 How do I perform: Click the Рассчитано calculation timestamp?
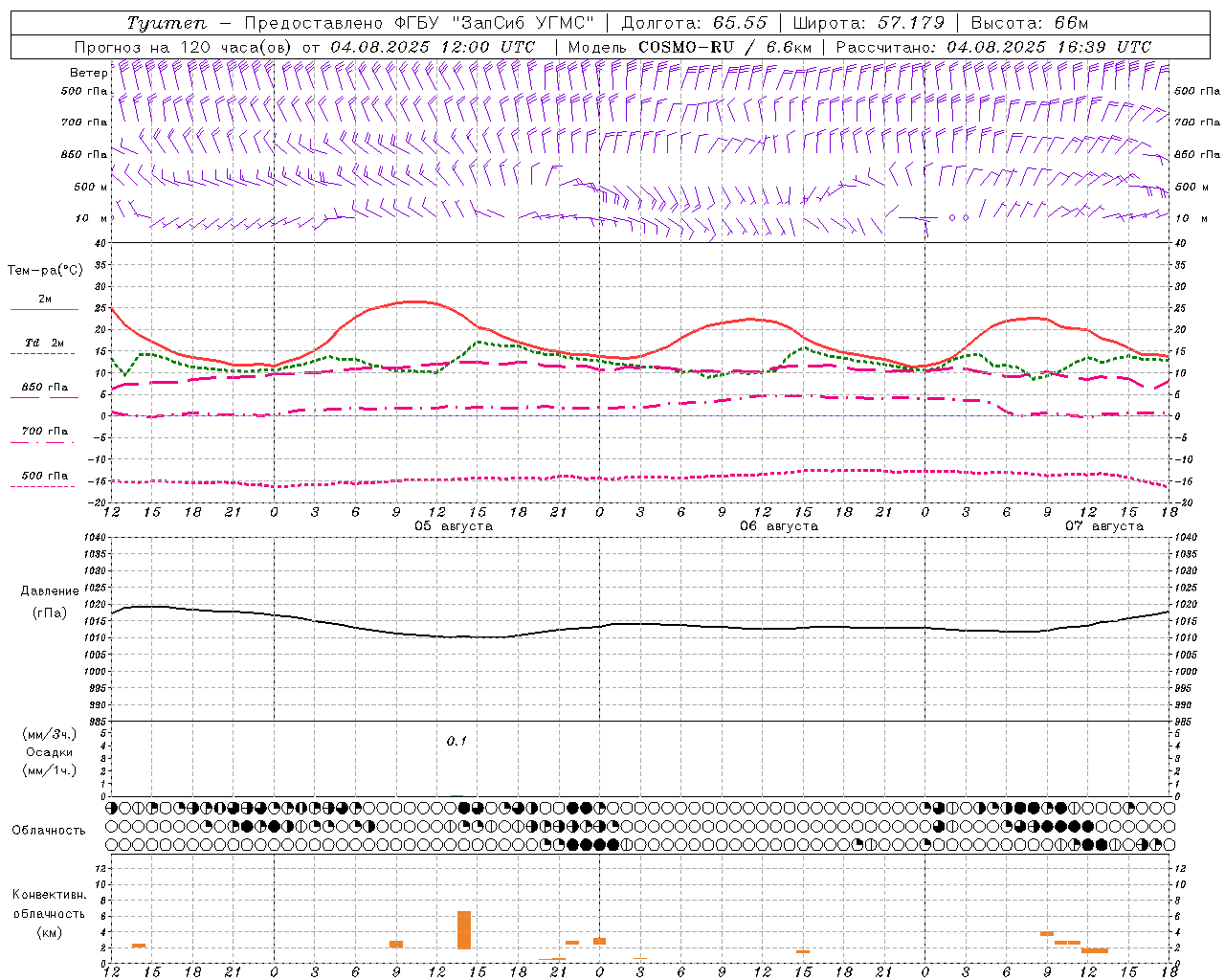[993, 47]
